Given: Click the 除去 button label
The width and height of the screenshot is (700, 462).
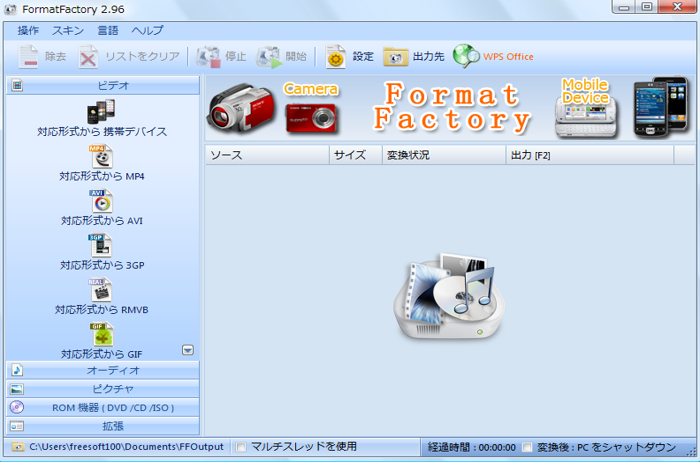Looking at the screenshot, I should coord(55,56).
